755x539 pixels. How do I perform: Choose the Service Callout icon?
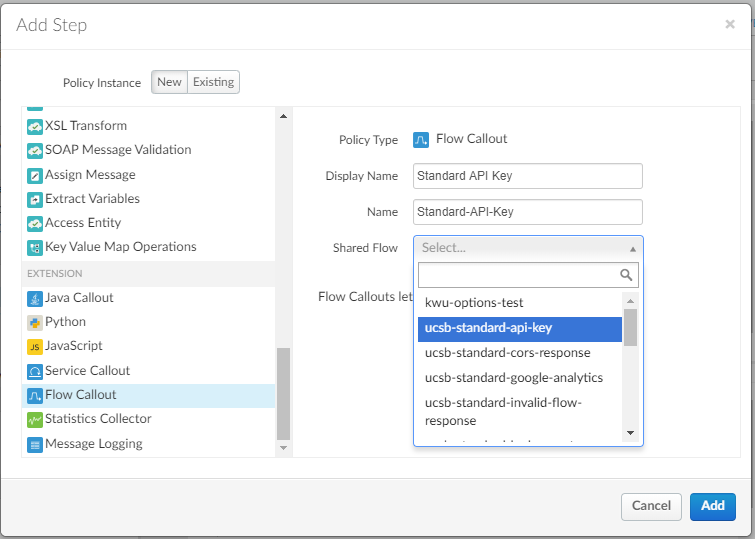35,371
